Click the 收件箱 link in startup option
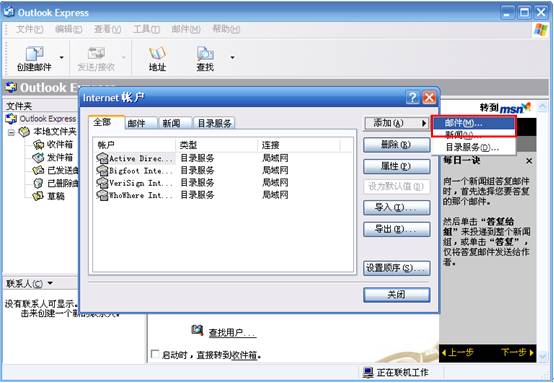 (x=244, y=355)
